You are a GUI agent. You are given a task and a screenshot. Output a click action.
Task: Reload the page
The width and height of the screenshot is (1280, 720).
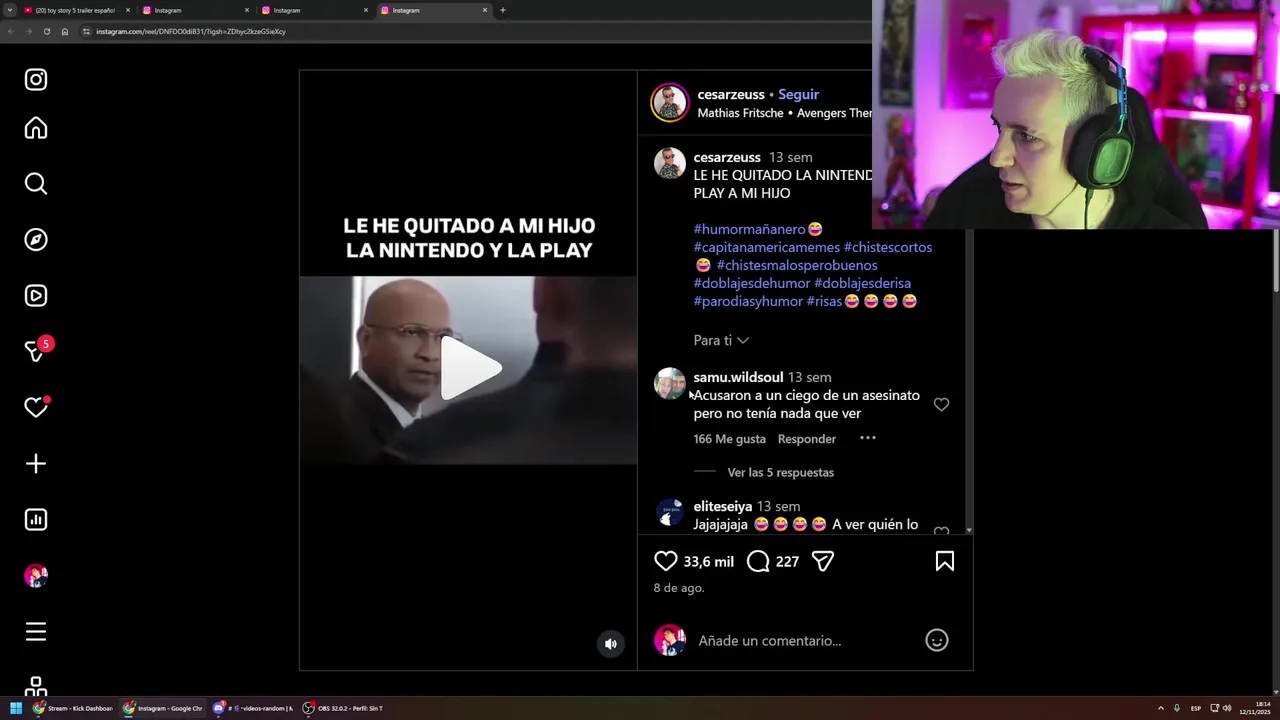(46, 31)
